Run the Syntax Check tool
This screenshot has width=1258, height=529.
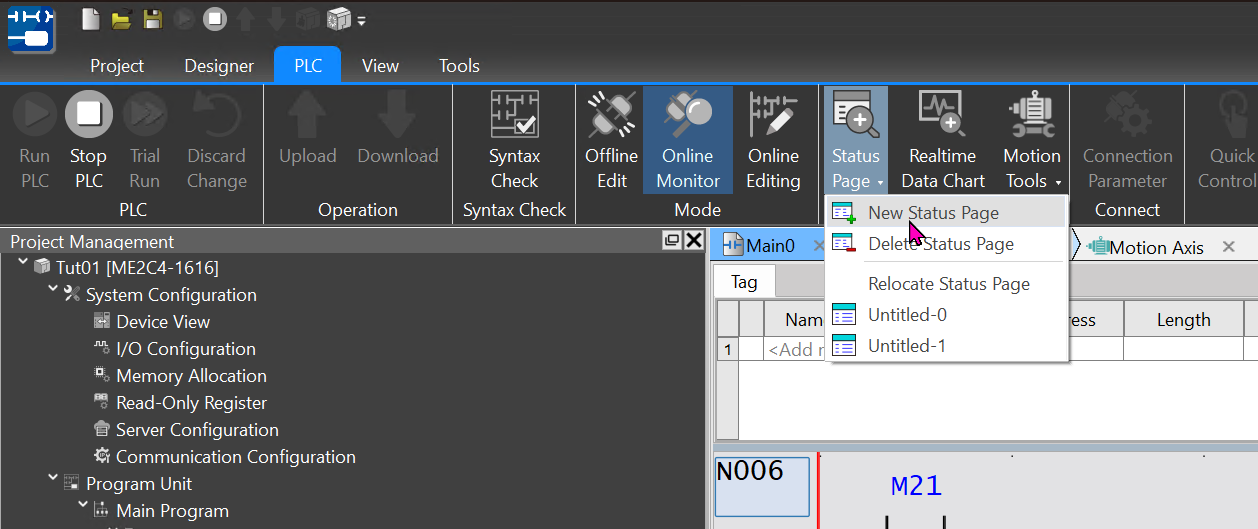pyautogui.click(x=514, y=140)
